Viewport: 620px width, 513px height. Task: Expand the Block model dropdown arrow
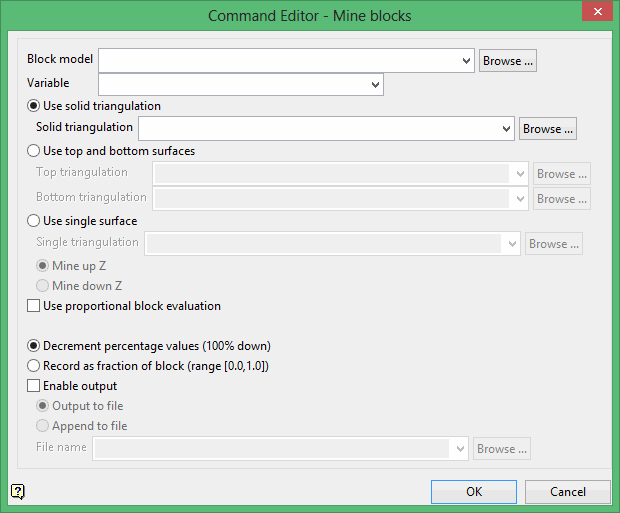point(466,61)
